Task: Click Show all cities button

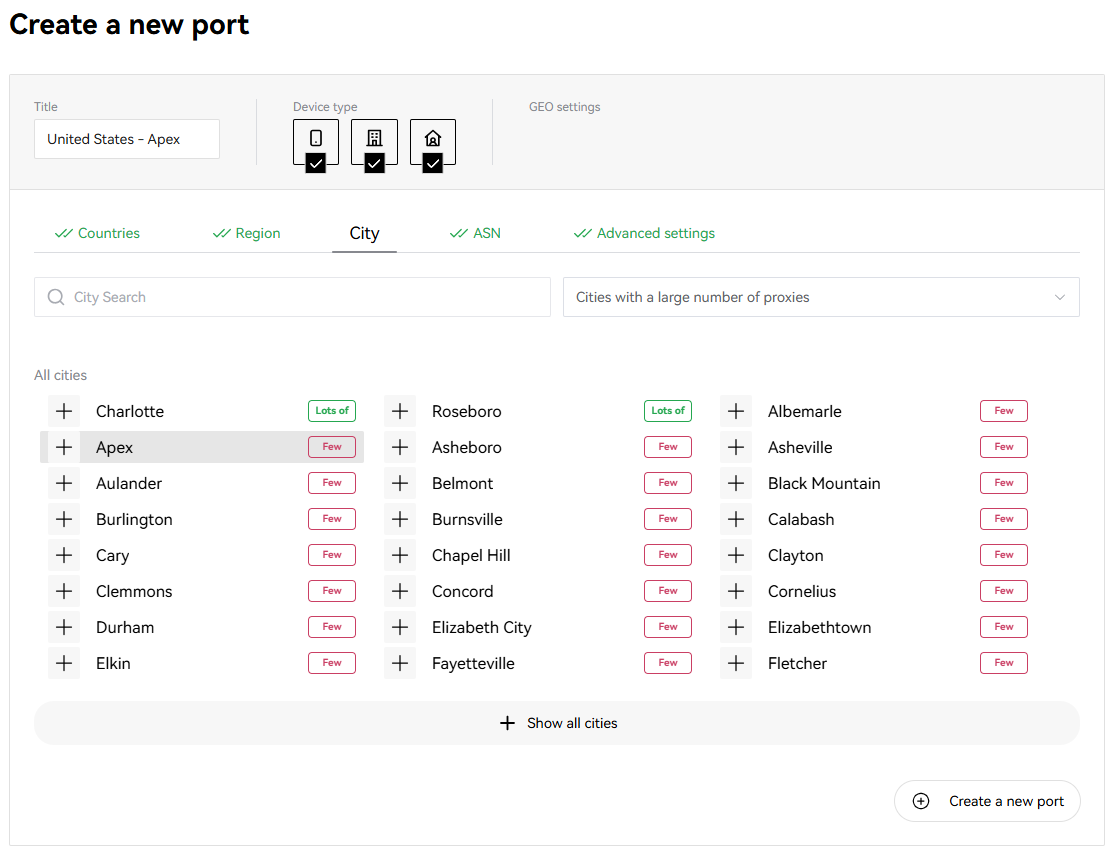Action: point(557,723)
